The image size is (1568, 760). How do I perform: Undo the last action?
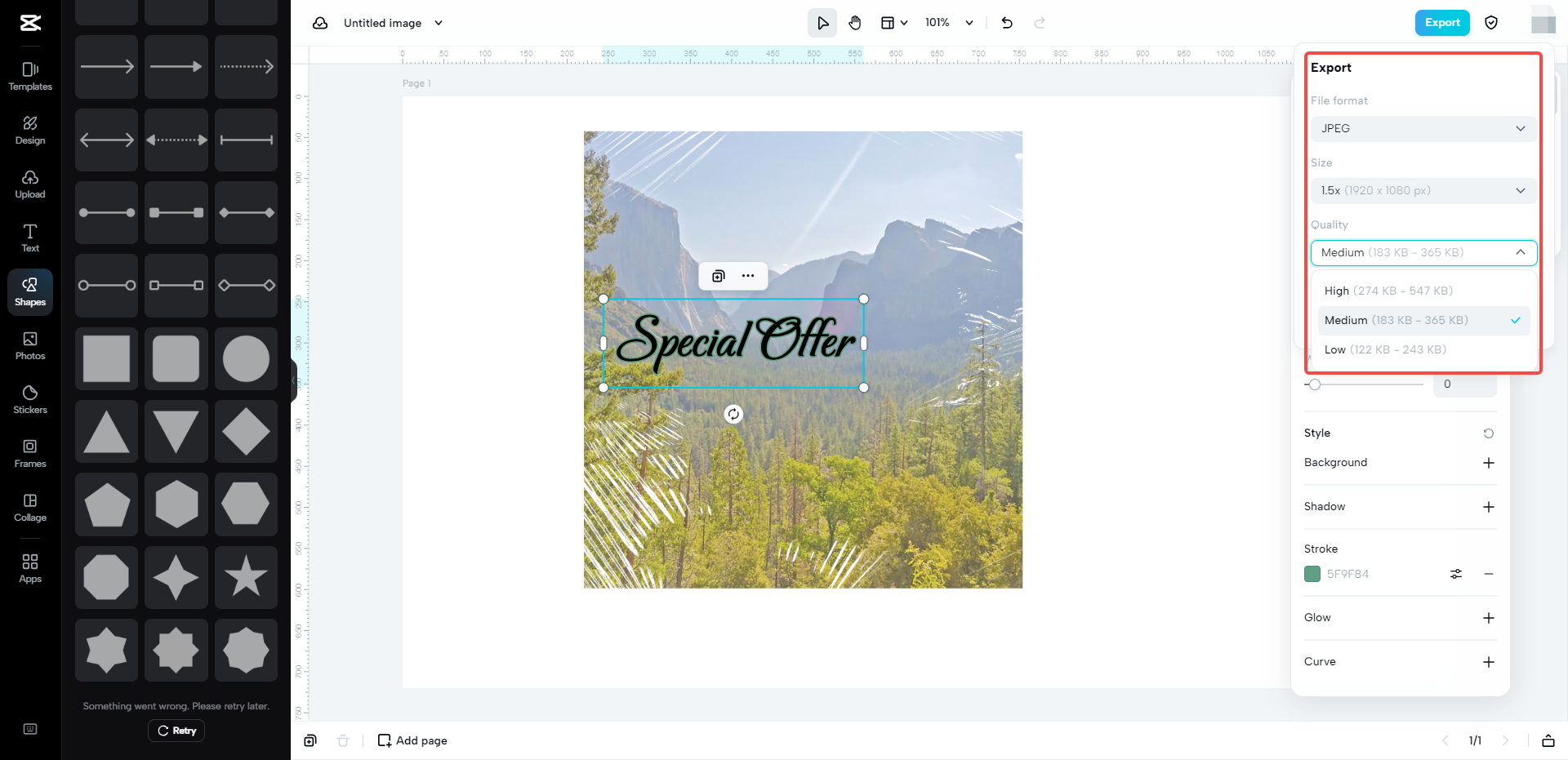(1007, 23)
